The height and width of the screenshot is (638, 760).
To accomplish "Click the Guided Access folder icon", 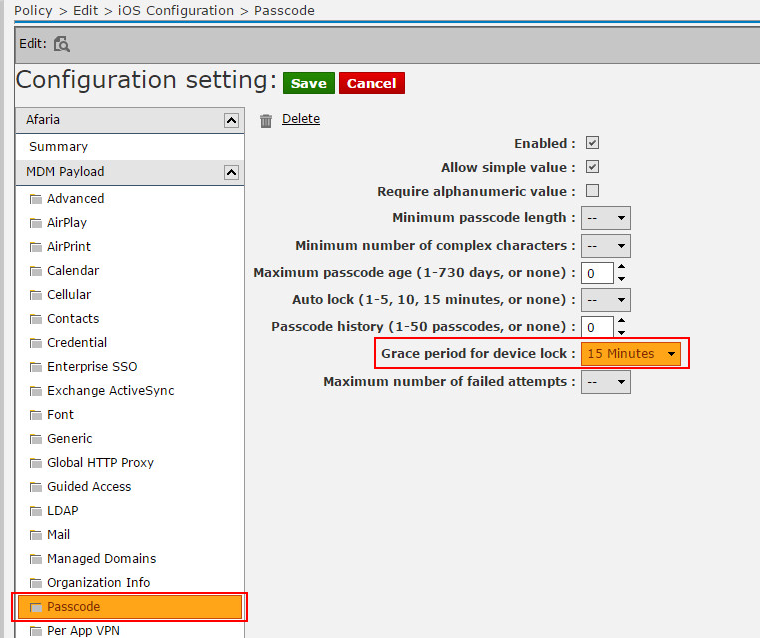I will pos(35,487).
